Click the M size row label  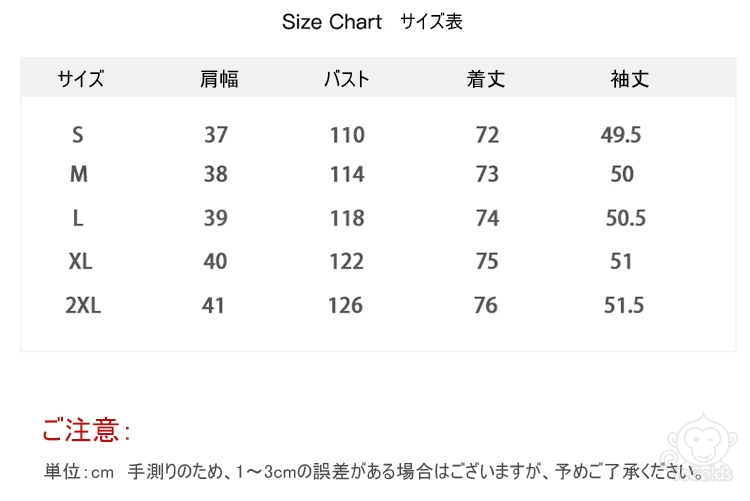pyautogui.click(x=79, y=174)
